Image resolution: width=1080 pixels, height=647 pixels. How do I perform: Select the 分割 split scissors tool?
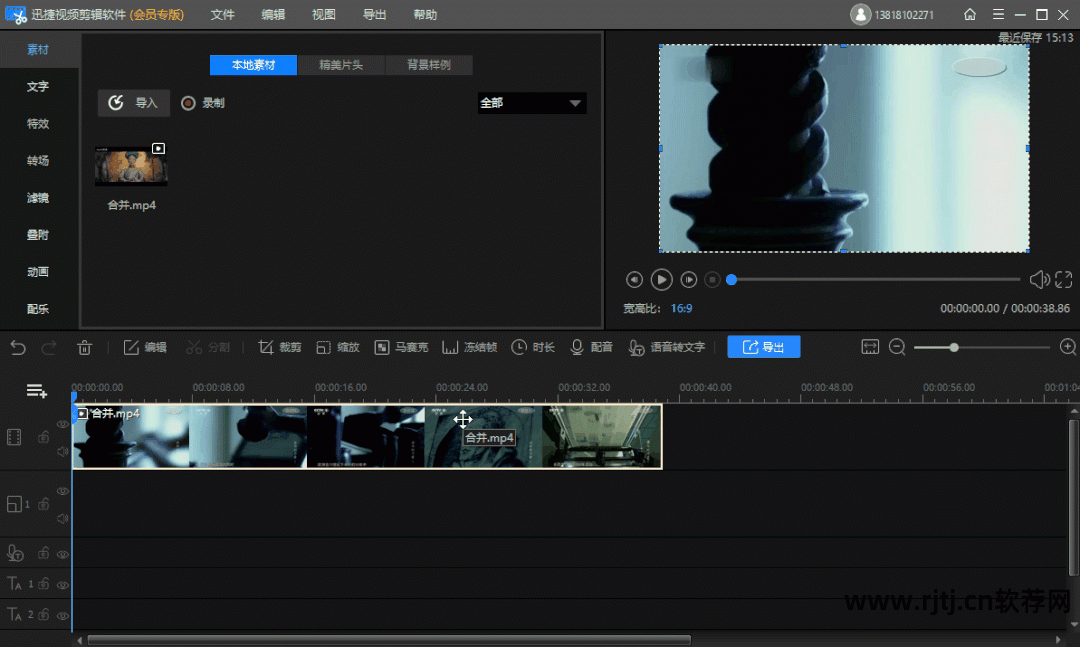click(x=207, y=347)
